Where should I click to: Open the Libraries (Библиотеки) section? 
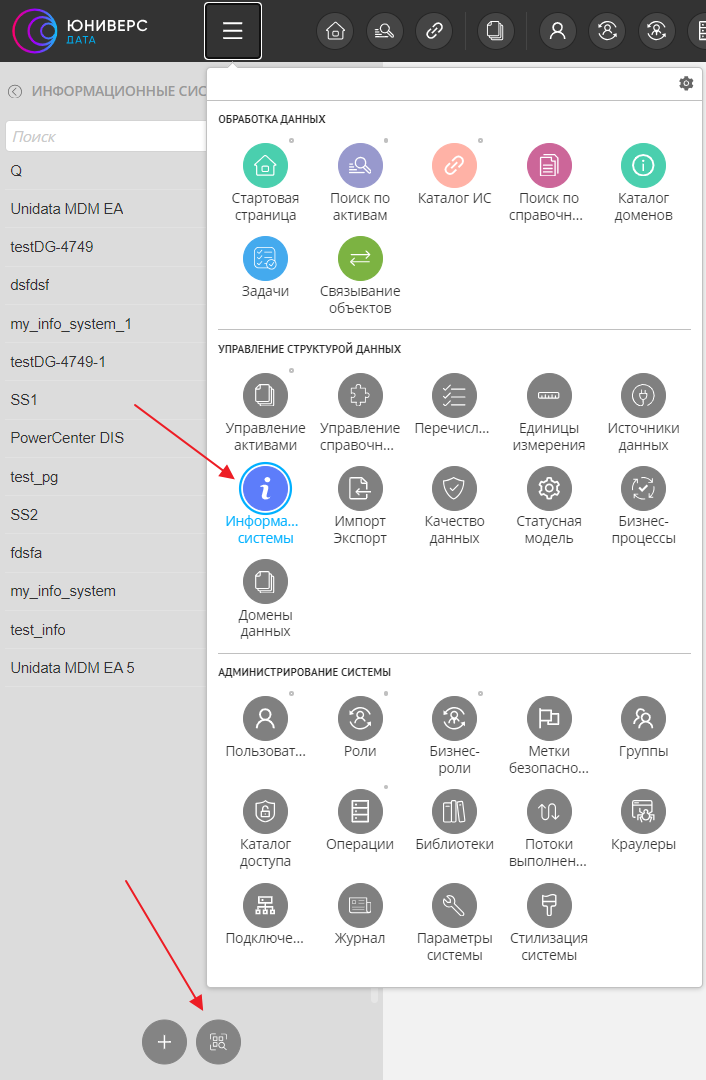[x=454, y=812]
